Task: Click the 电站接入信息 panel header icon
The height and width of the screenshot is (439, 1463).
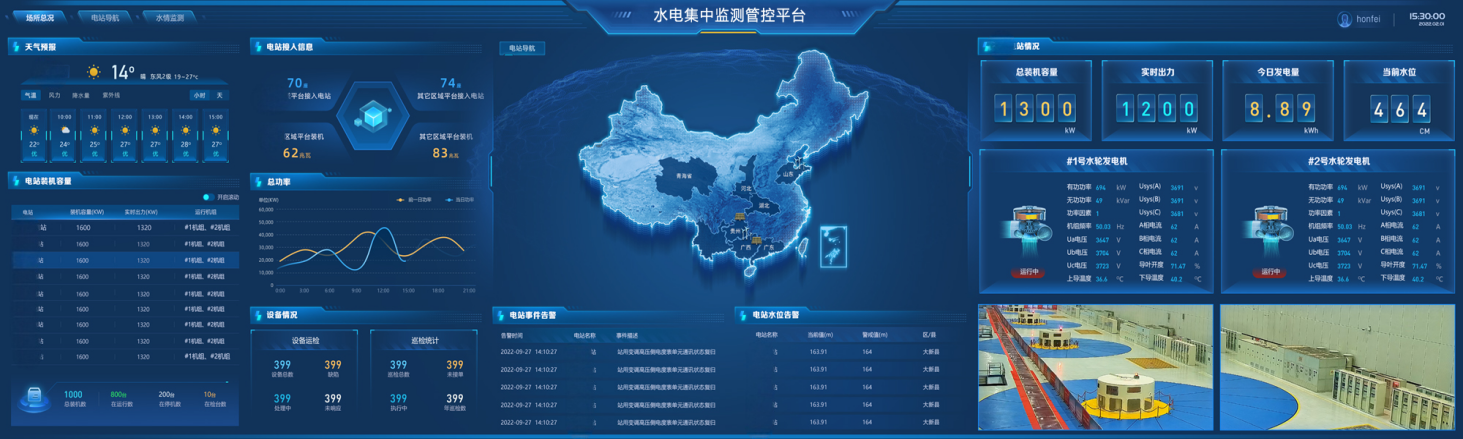Action: 258,47
